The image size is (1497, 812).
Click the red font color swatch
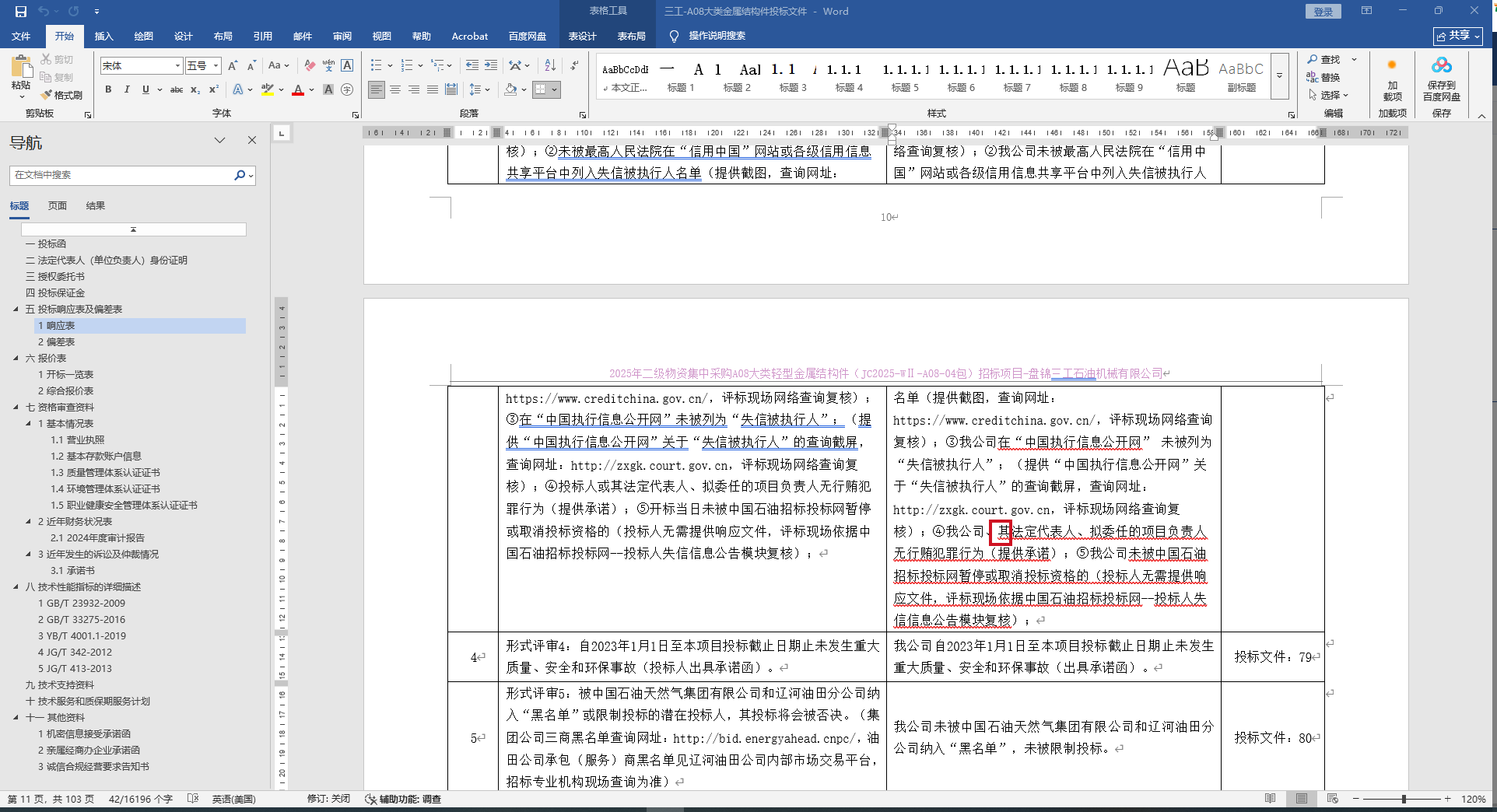coord(298,90)
